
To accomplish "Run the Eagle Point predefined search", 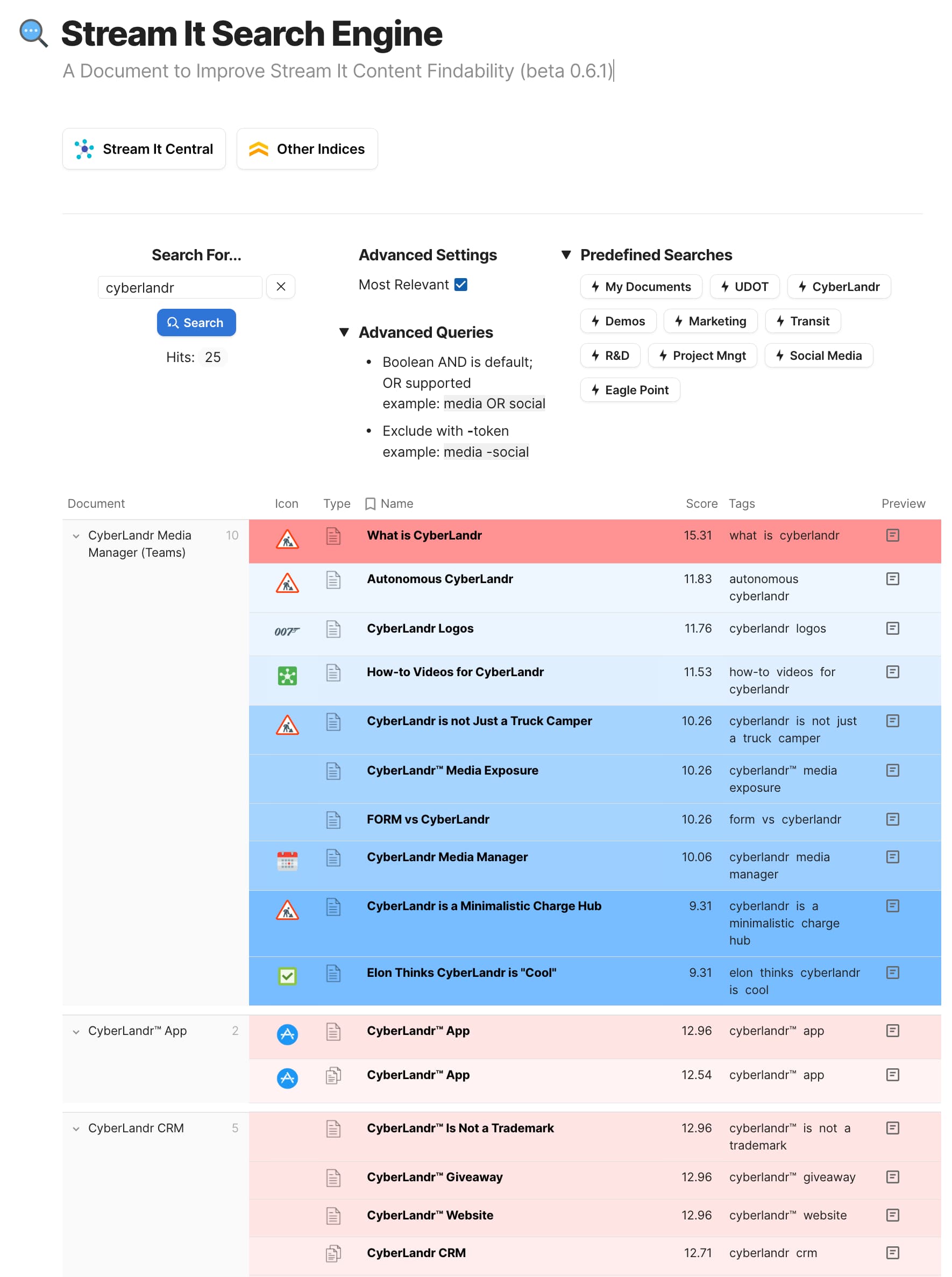I will (630, 390).
